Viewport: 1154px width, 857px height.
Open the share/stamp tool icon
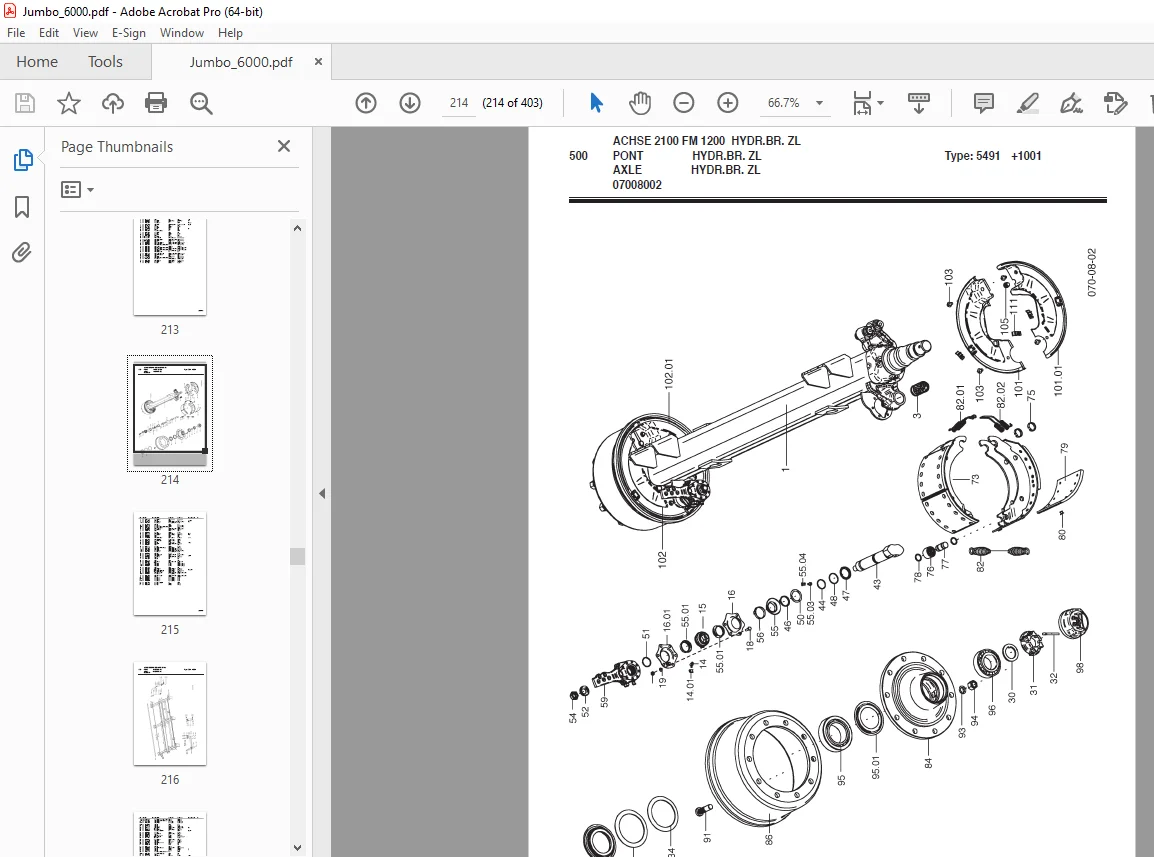coord(1116,103)
